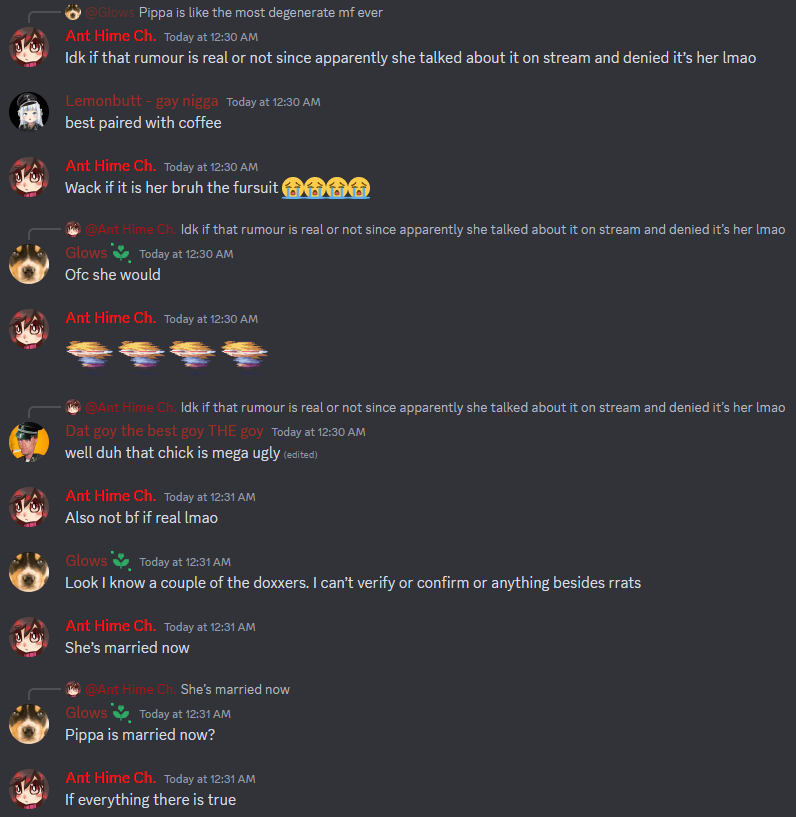Click the plant badge icon beside Glows on 'Ofc she would'
This screenshot has width=796, height=817.
coord(121,253)
